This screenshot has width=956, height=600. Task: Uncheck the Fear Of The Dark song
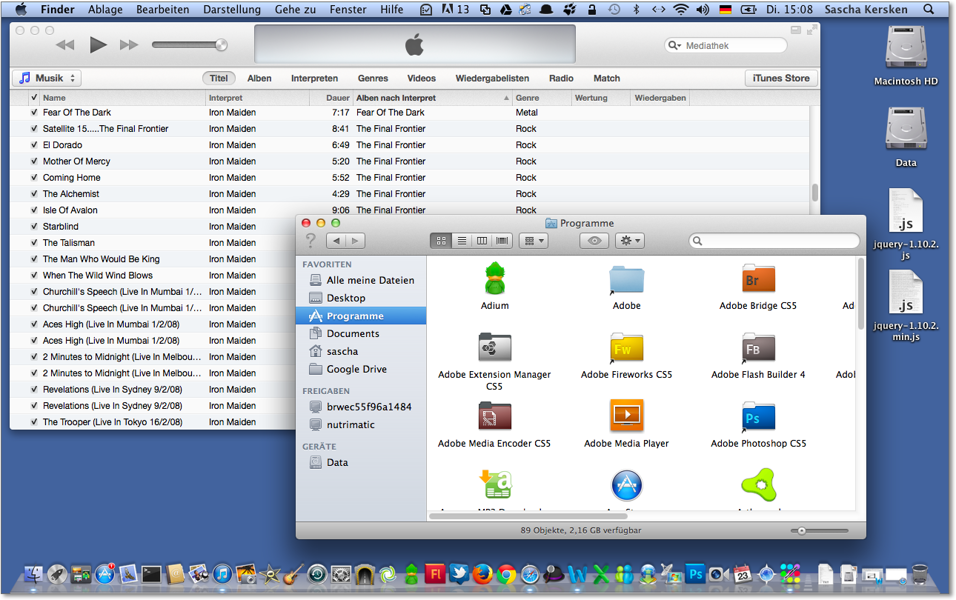pos(34,113)
